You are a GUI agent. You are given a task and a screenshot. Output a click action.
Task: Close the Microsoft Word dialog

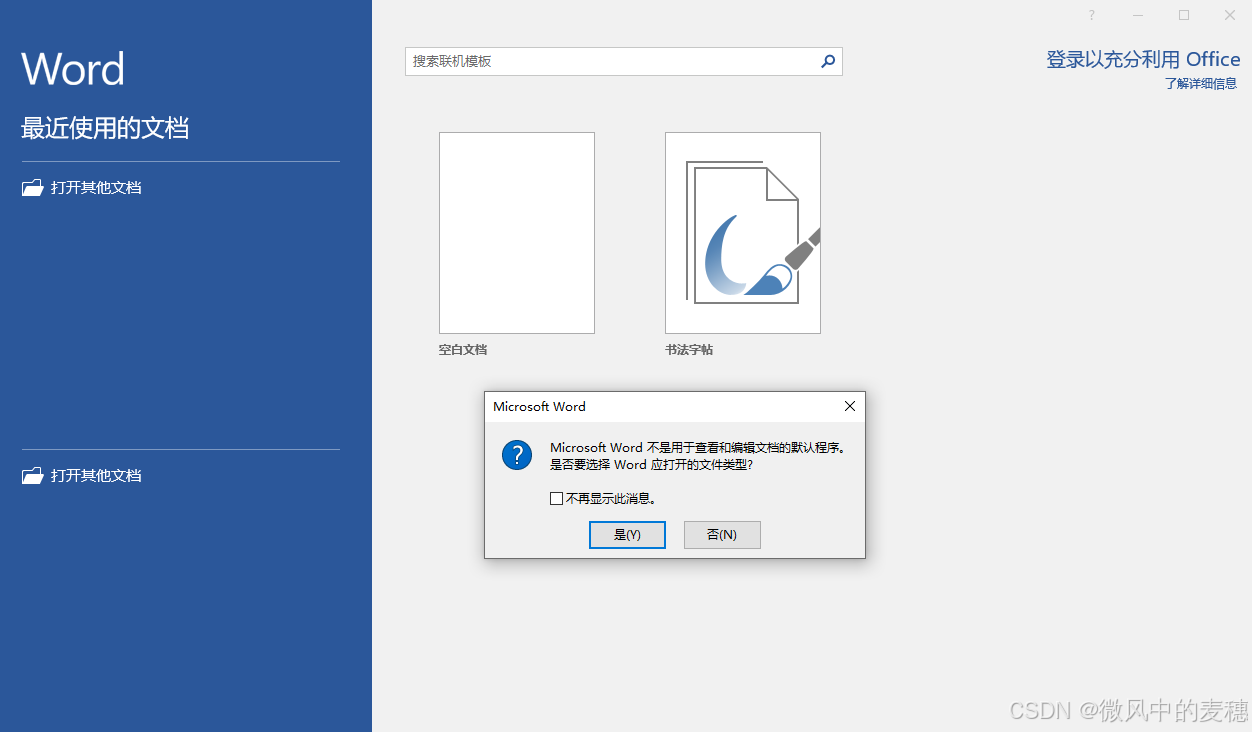[x=850, y=406]
